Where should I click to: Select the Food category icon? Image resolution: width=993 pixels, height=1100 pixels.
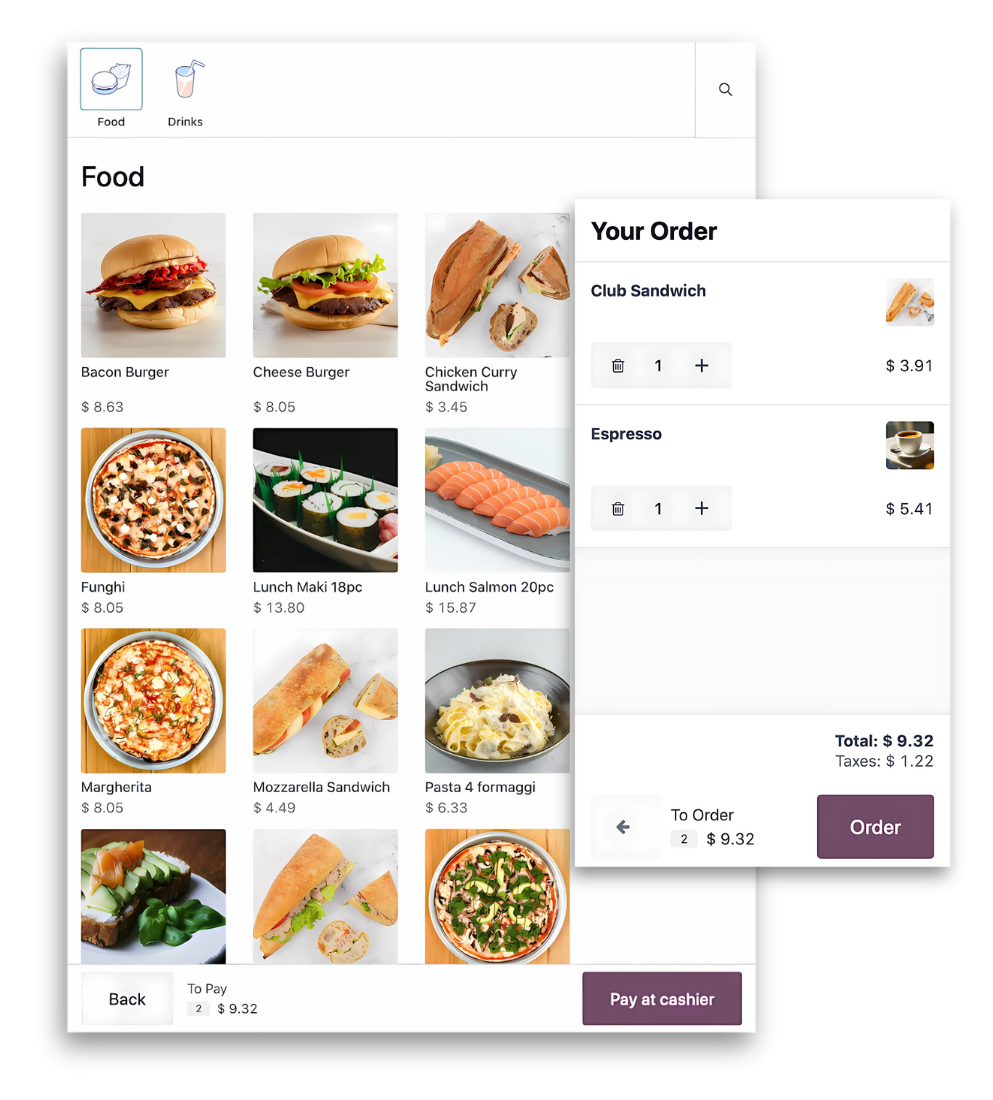click(x=111, y=79)
